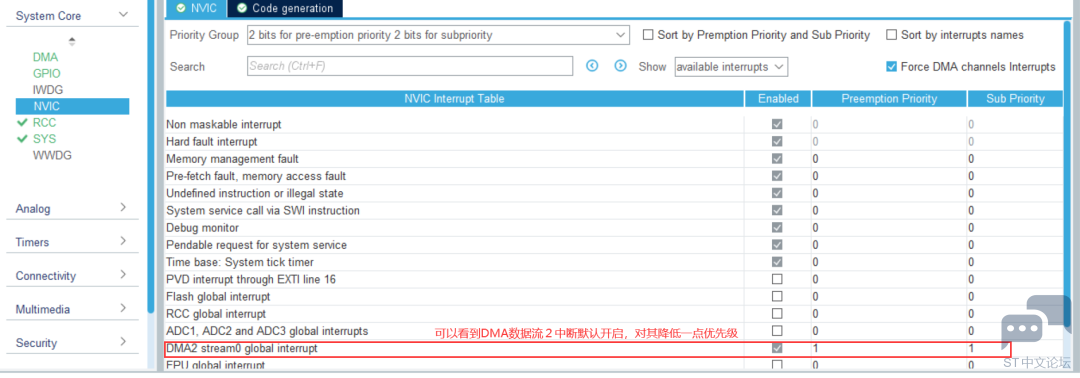Expand the Timers category
The image size is (1080, 378).
[x=68, y=242]
